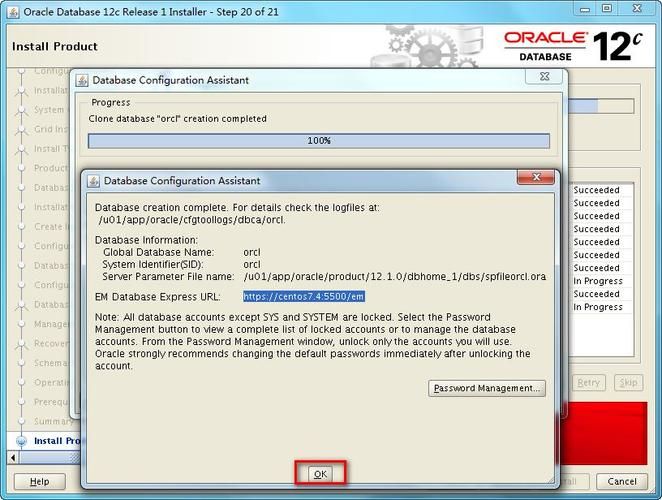Select the Schema step in sidebar
This screenshot has height=500, width=662.
51,363
